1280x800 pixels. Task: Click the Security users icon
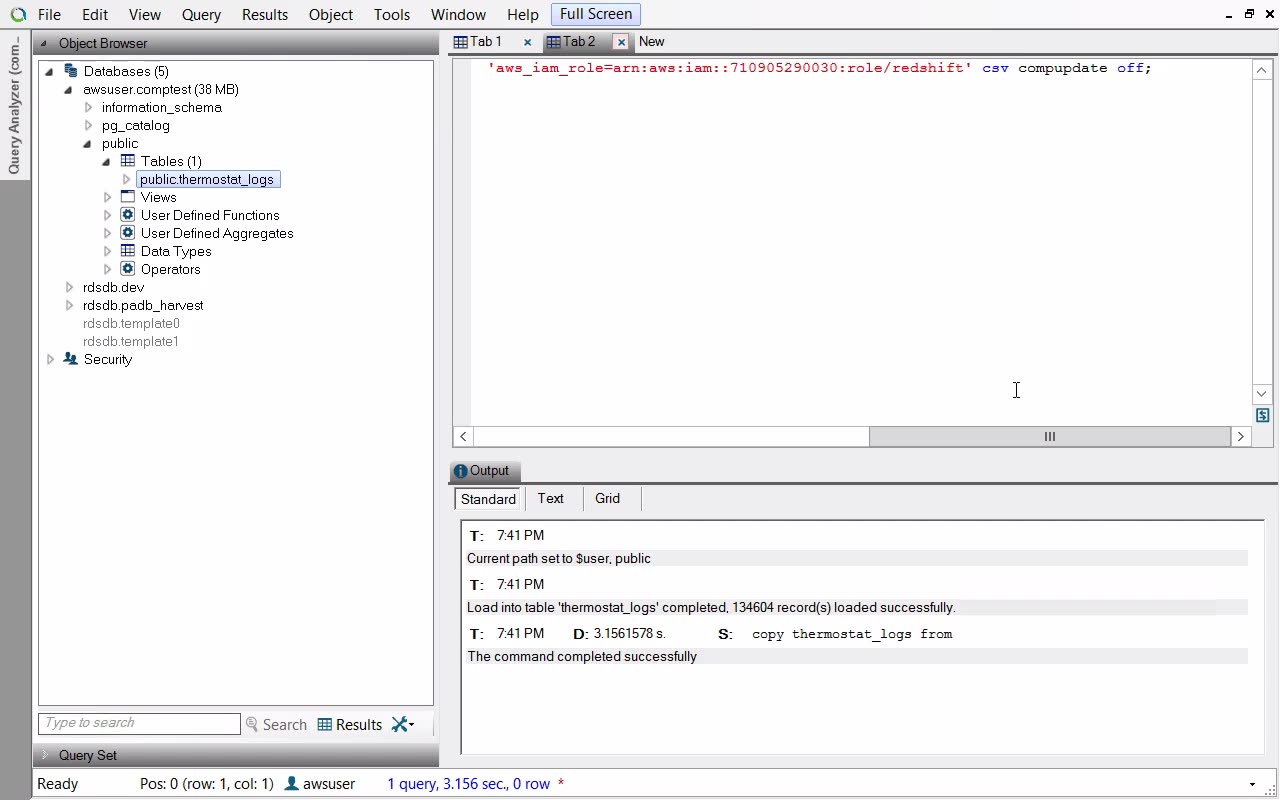70,359
